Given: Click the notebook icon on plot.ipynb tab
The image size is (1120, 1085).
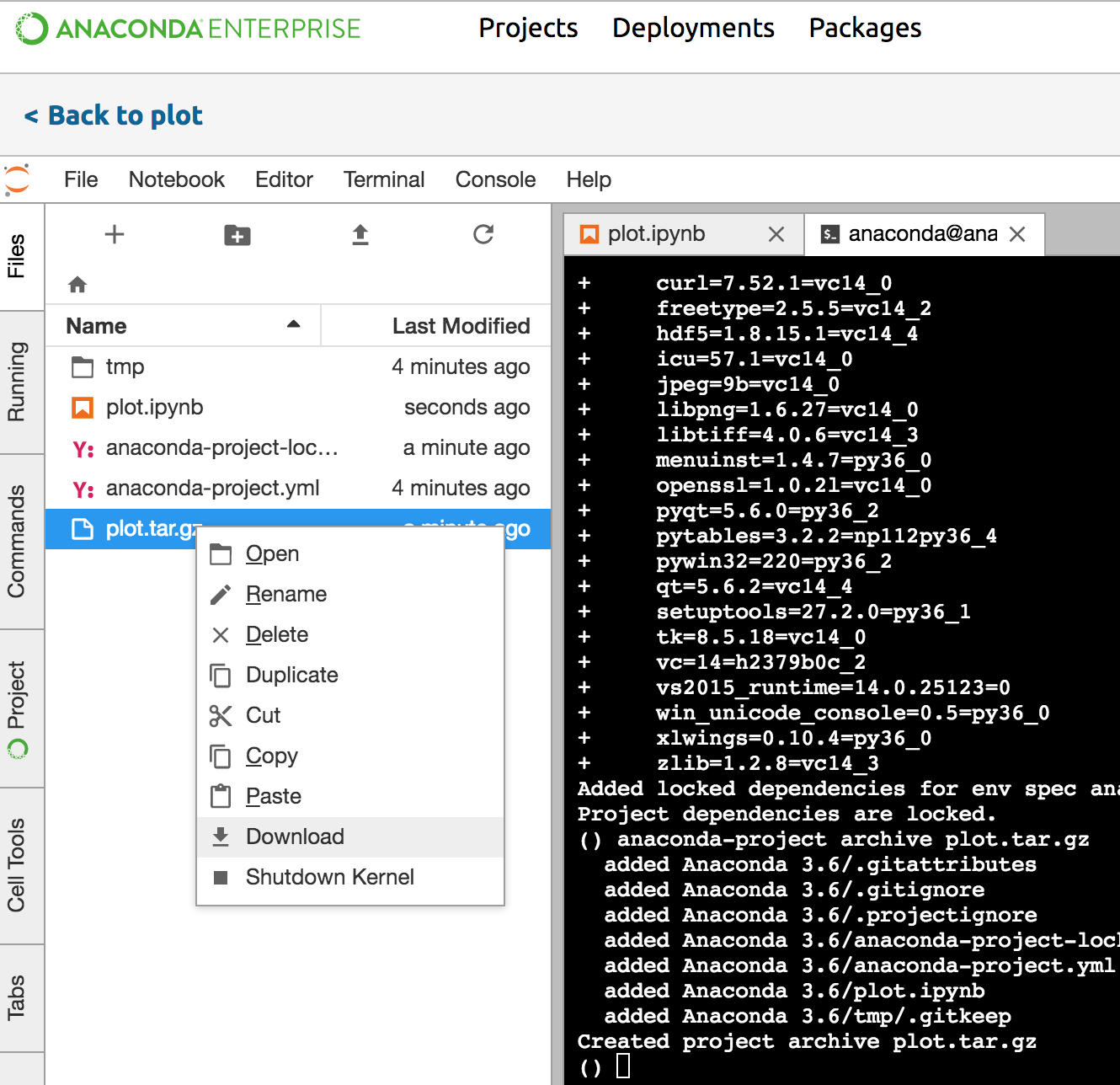Looking at the screenshot, I should point(589,234).
